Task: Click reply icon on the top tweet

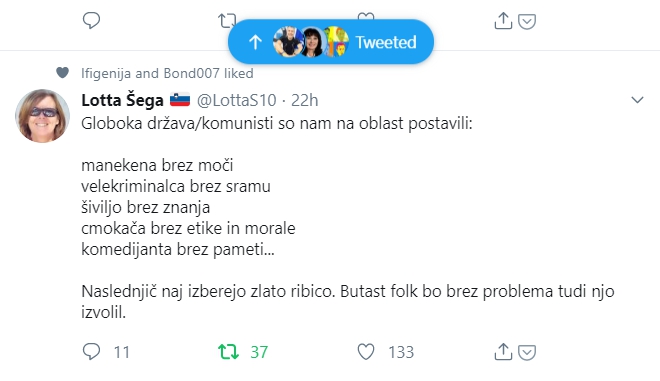Action: (x=91, y=20)
